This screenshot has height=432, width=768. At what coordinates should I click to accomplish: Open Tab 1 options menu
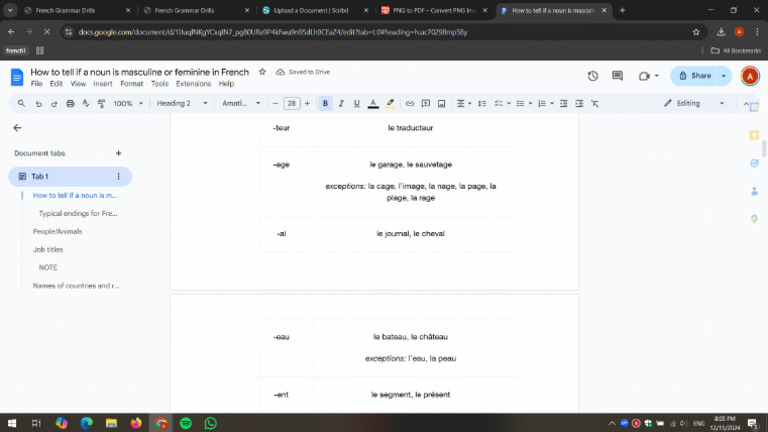pyautogui.click(x=119, y=176)
